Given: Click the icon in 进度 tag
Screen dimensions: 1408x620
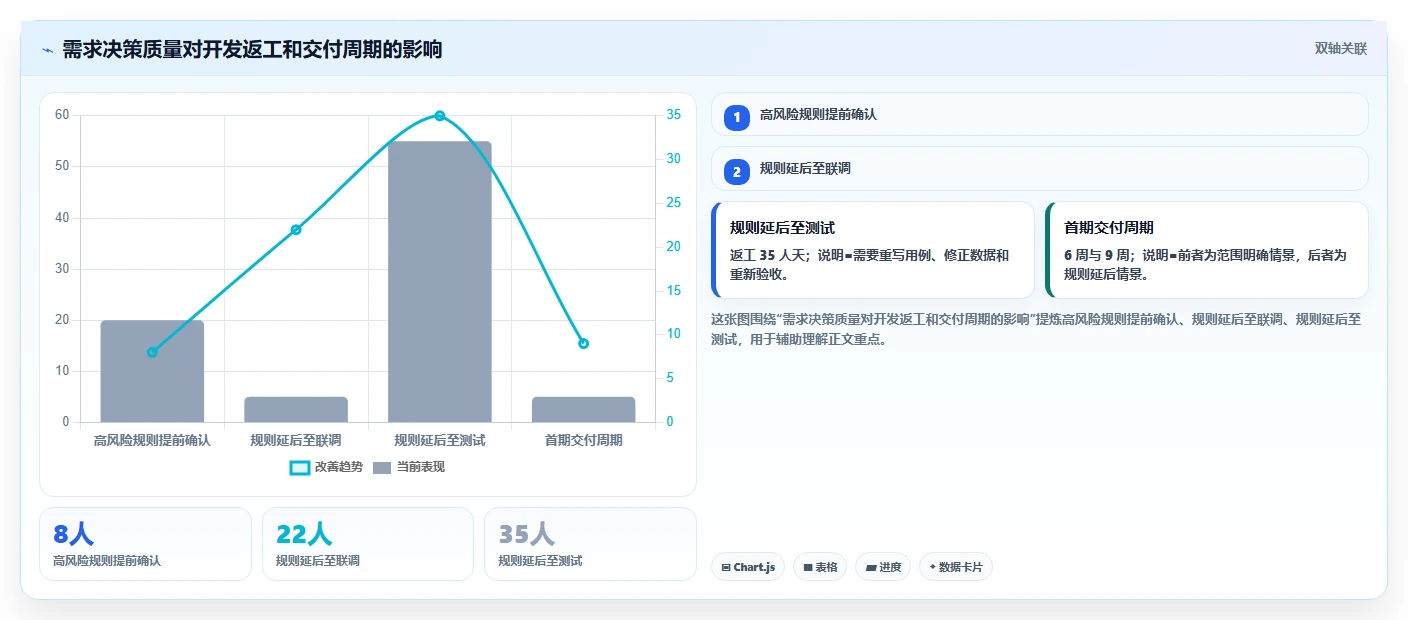Looking at the screenshot, I should point(871,568).
